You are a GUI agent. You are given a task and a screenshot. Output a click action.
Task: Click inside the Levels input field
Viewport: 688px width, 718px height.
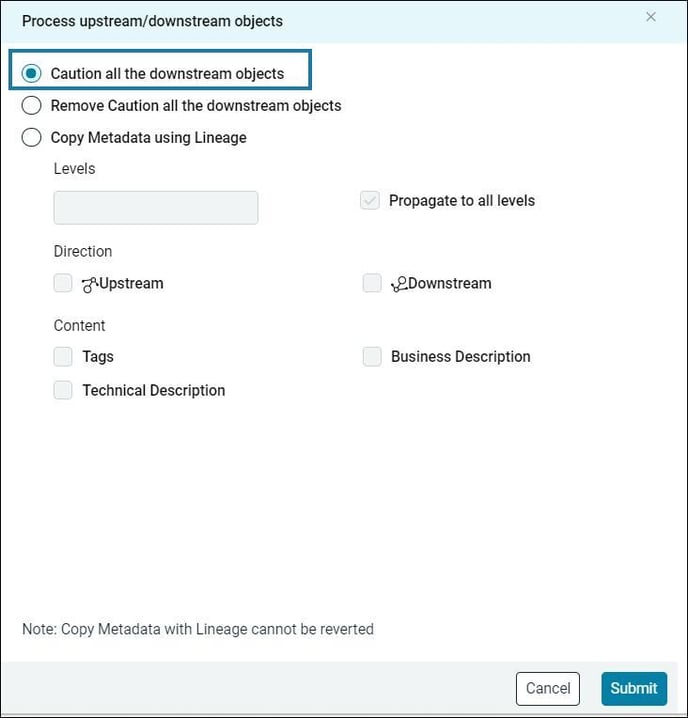(x=156, y=207)
